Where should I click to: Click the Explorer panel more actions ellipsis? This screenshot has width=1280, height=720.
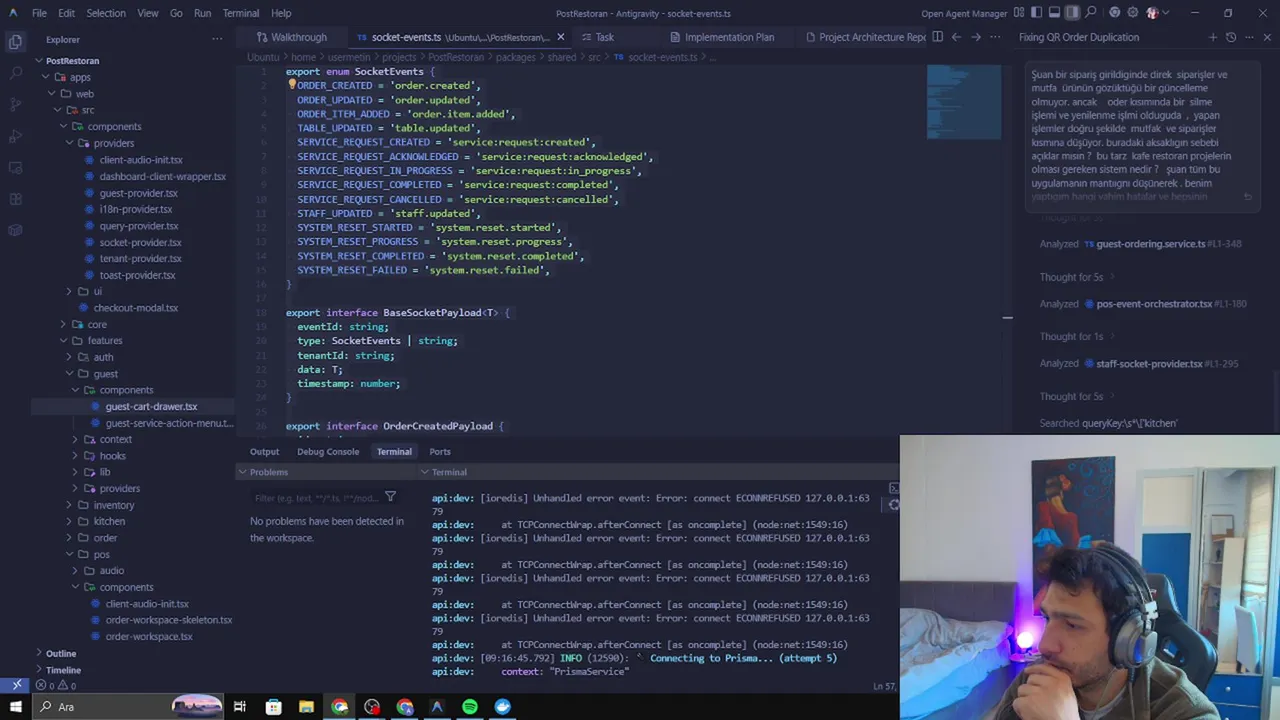(217, 39)
